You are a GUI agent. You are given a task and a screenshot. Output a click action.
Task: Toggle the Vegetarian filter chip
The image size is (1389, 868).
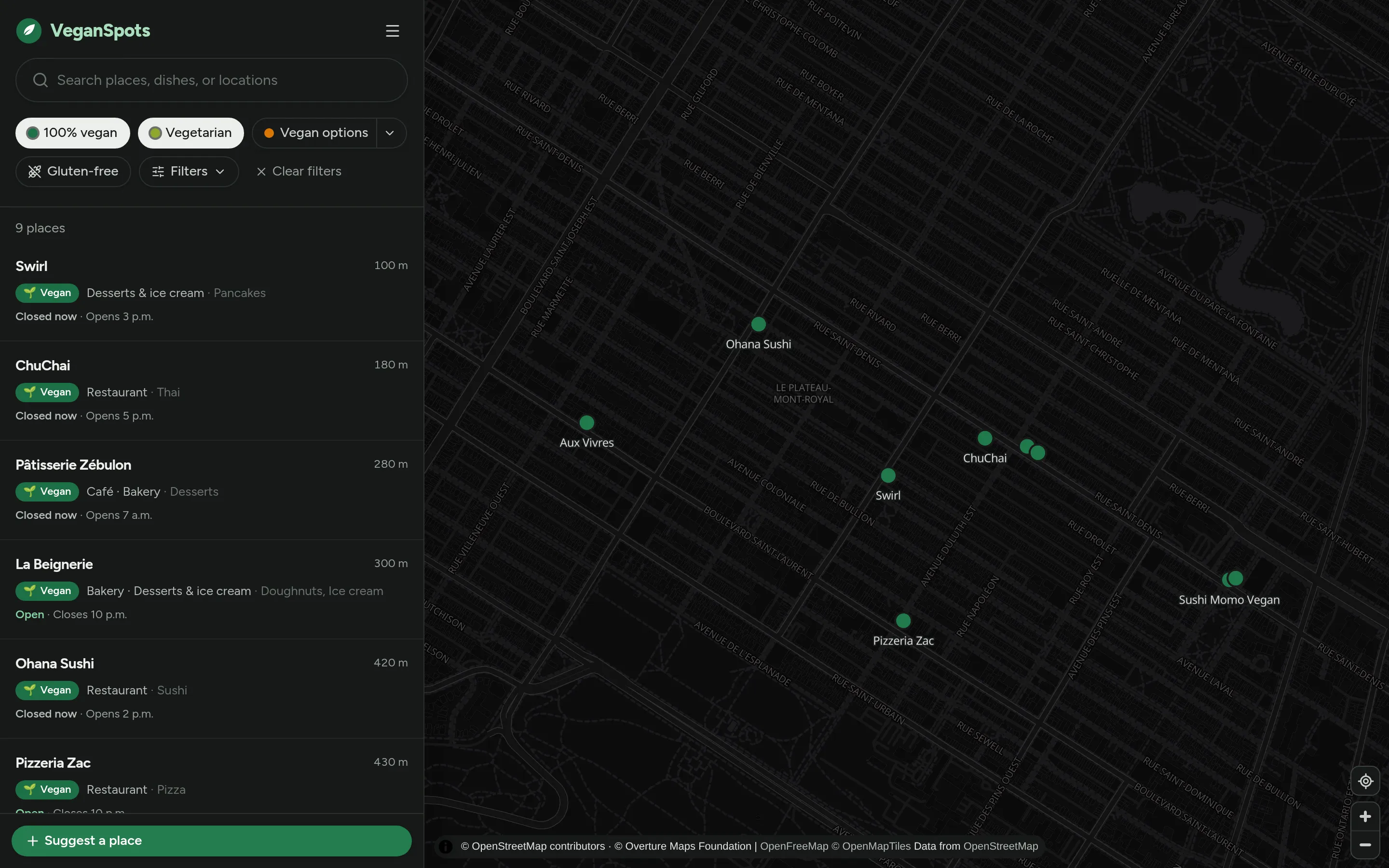pos(191,133)
